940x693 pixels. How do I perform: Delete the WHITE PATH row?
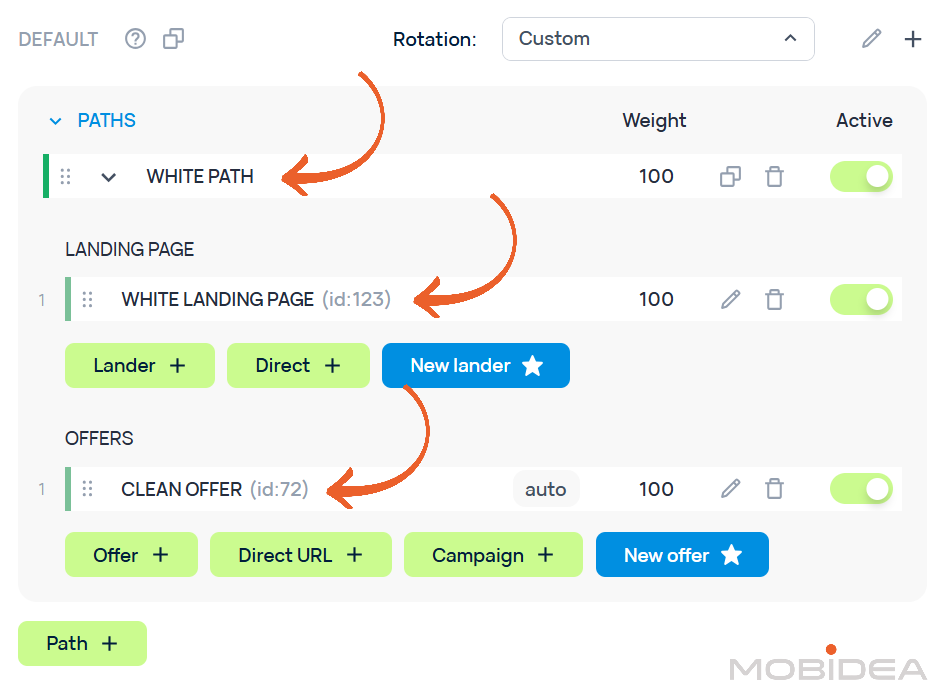tap(774, 177)
